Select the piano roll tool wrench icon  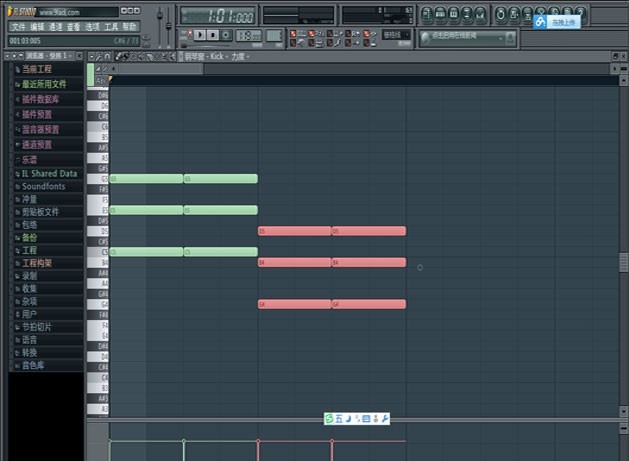99,57
